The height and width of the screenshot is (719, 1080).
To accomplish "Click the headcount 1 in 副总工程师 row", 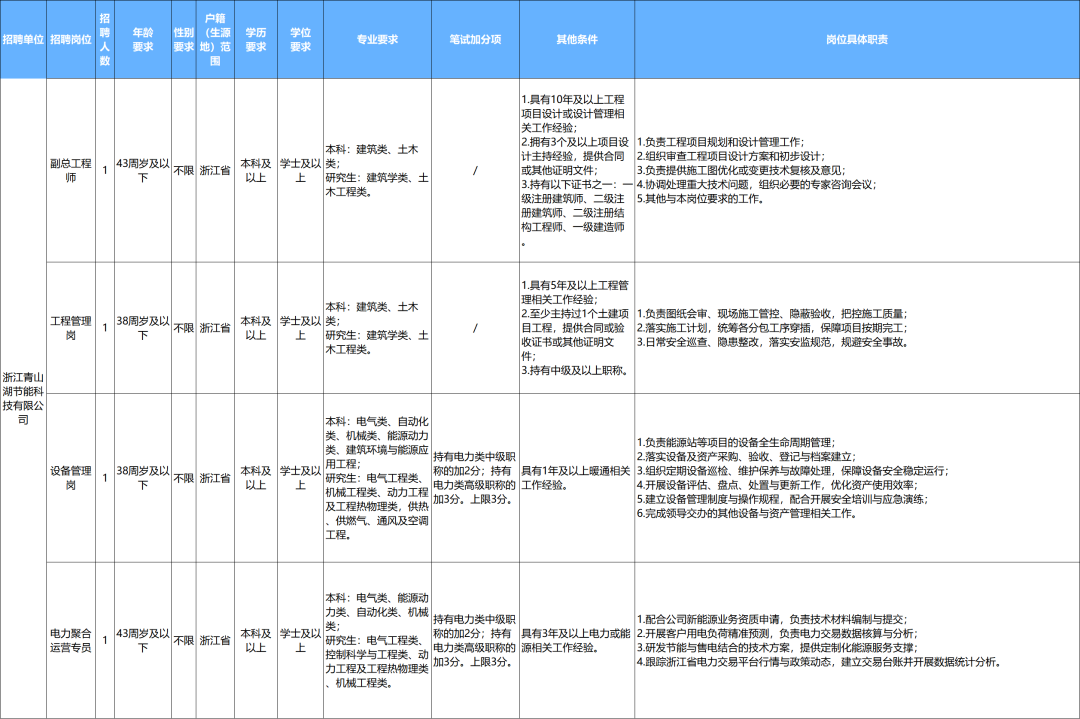I will tap(105, 170).
